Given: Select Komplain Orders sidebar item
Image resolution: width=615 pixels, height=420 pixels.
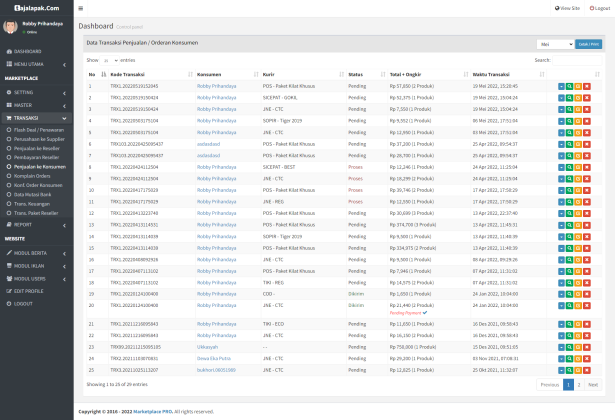Looking at the screenshot, I should (x=31, y=174).
